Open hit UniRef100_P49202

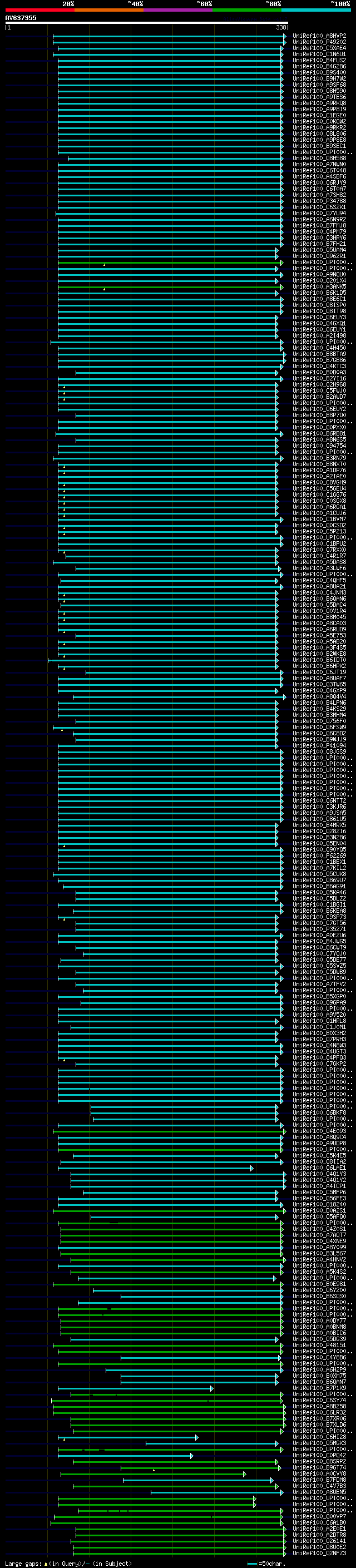[x=319, y=42]
